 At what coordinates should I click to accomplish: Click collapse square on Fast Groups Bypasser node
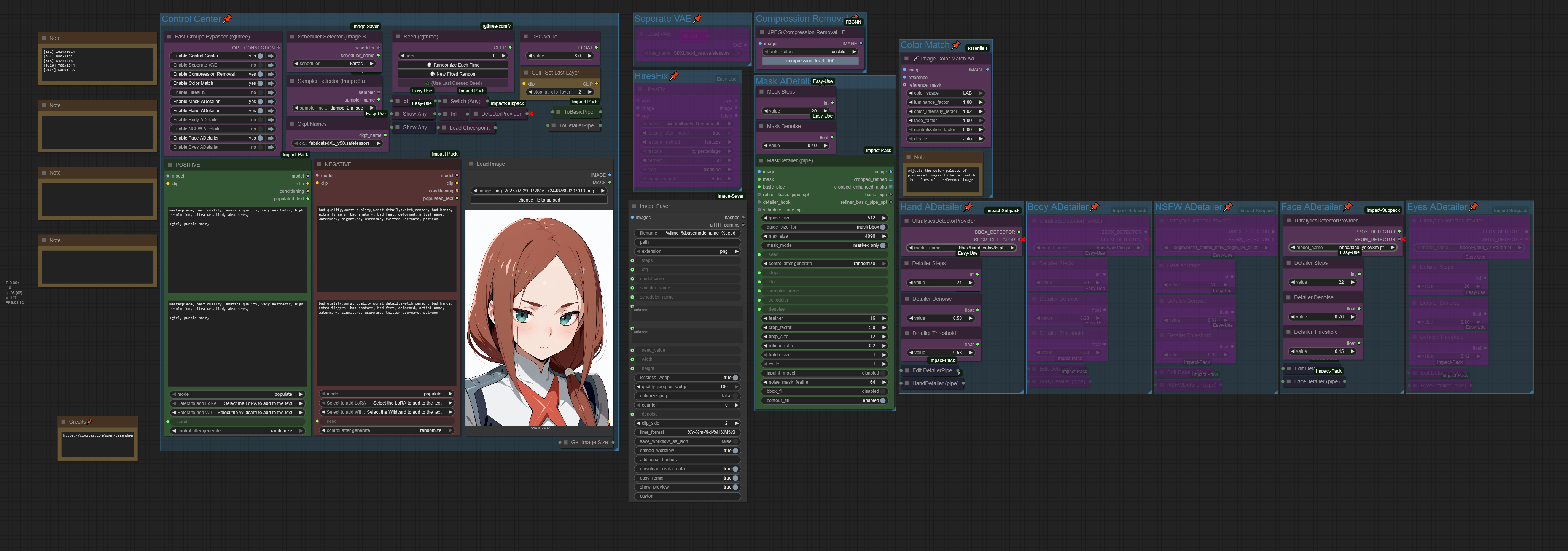(169, 37)
